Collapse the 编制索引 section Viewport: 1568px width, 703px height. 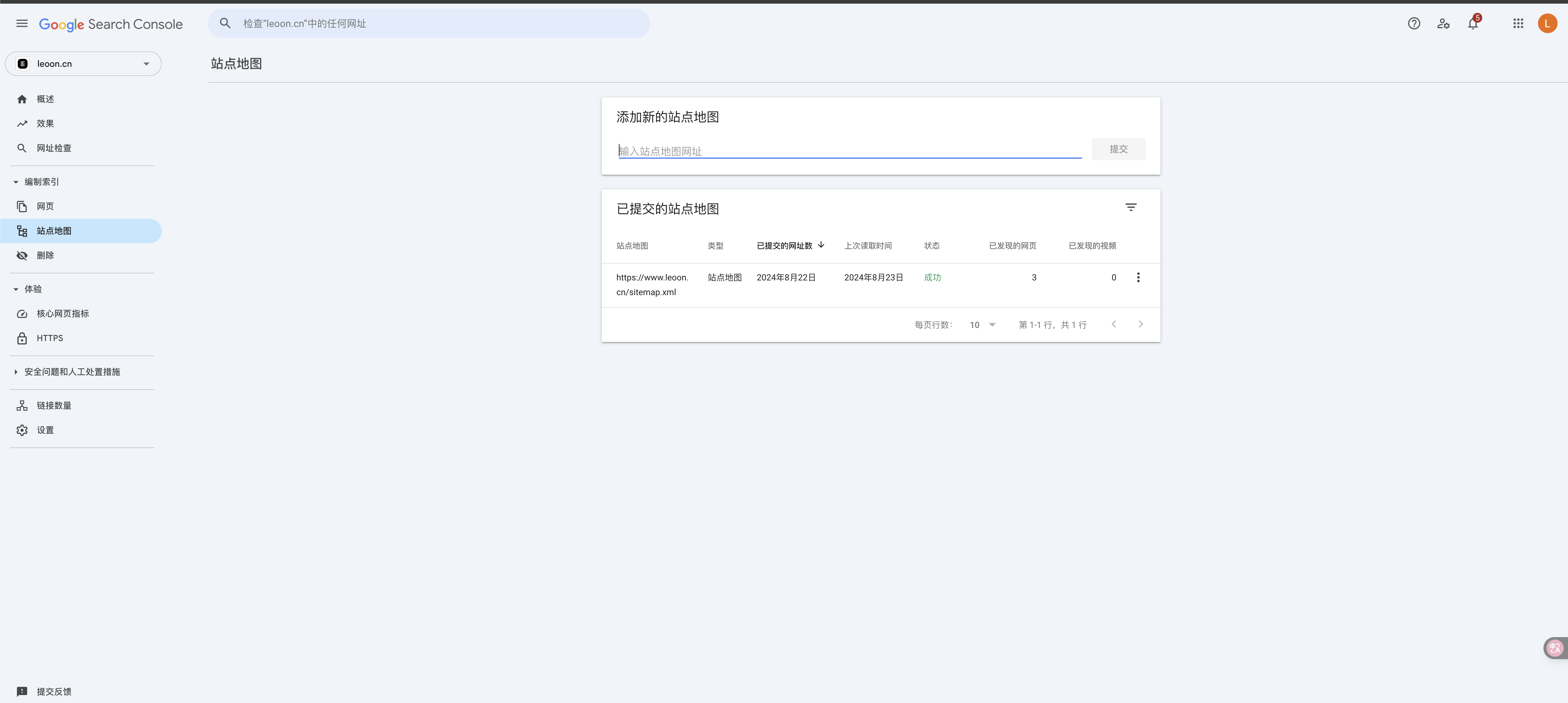click(16, 182)
